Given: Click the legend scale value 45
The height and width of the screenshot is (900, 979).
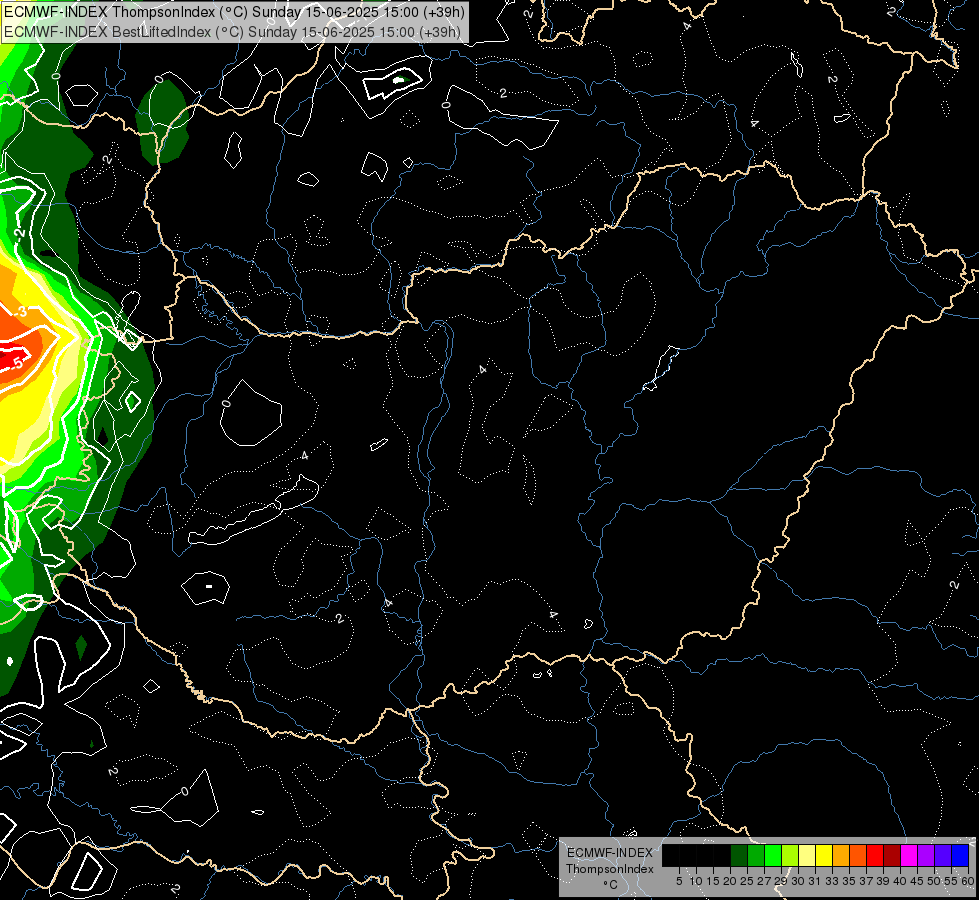Looking at the screenshot, I should click(x=917, y=881).
